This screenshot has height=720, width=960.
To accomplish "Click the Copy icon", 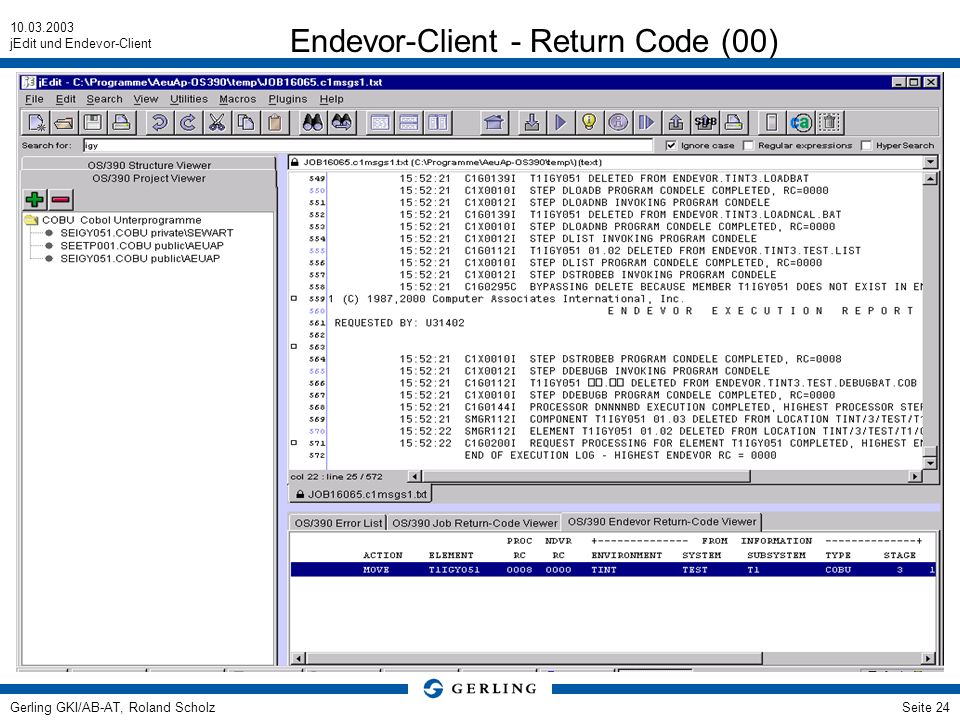I will 246,123.
